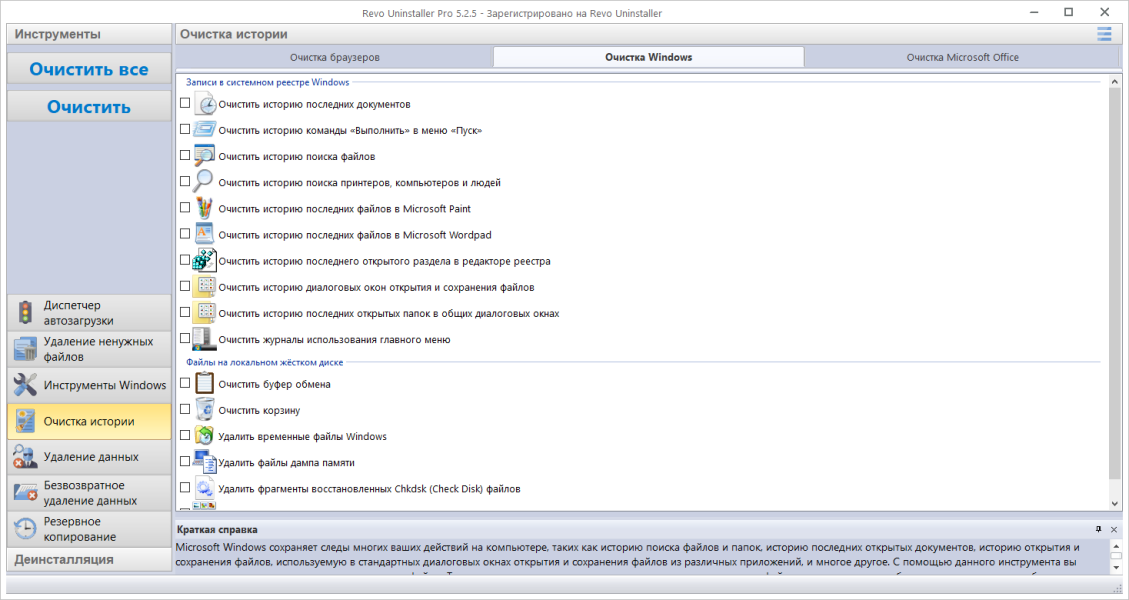Click the registry editor cubes icon
Viewport: 1129px width, 600px height.
tap(205, 260)
